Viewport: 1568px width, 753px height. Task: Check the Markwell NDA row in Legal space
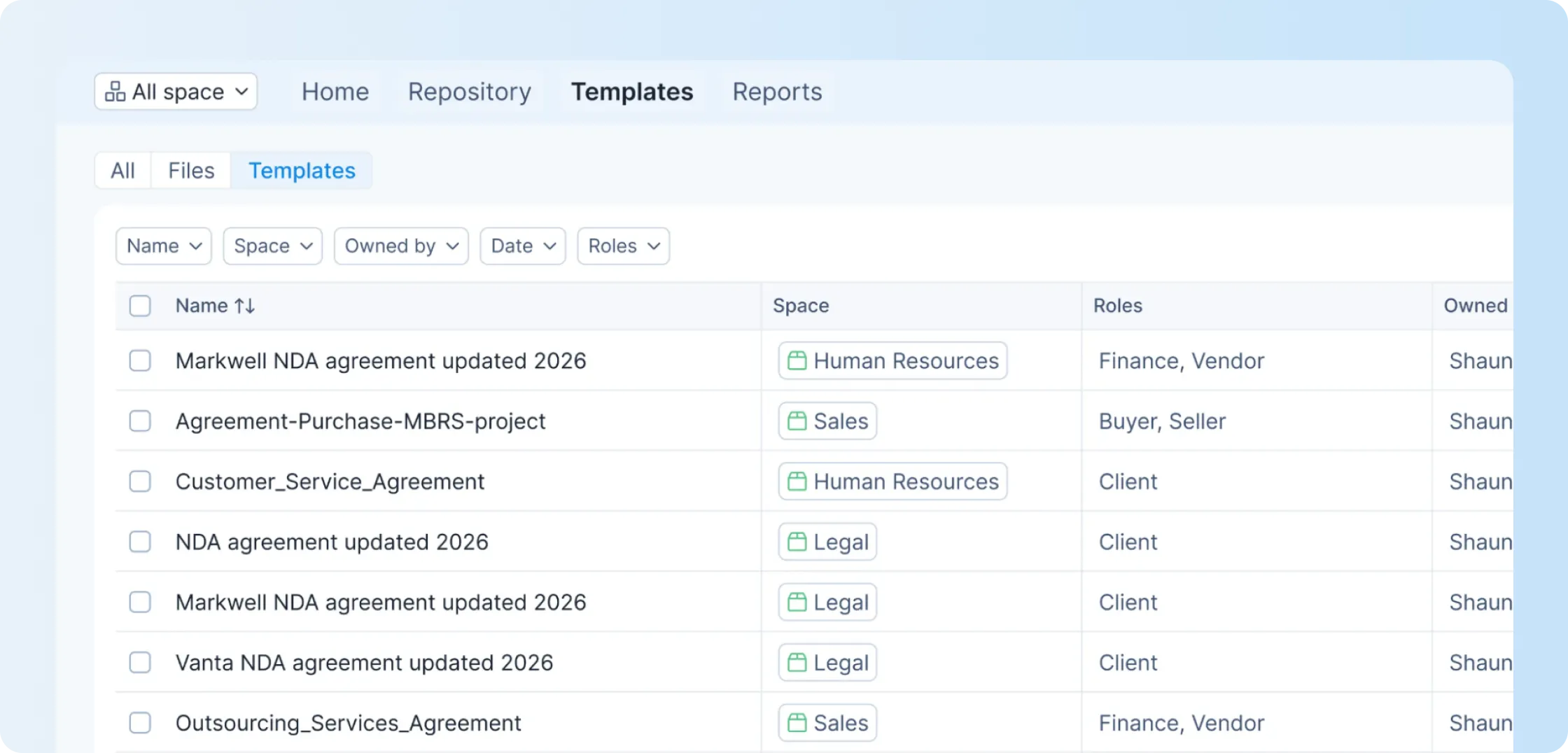[140, 602]
